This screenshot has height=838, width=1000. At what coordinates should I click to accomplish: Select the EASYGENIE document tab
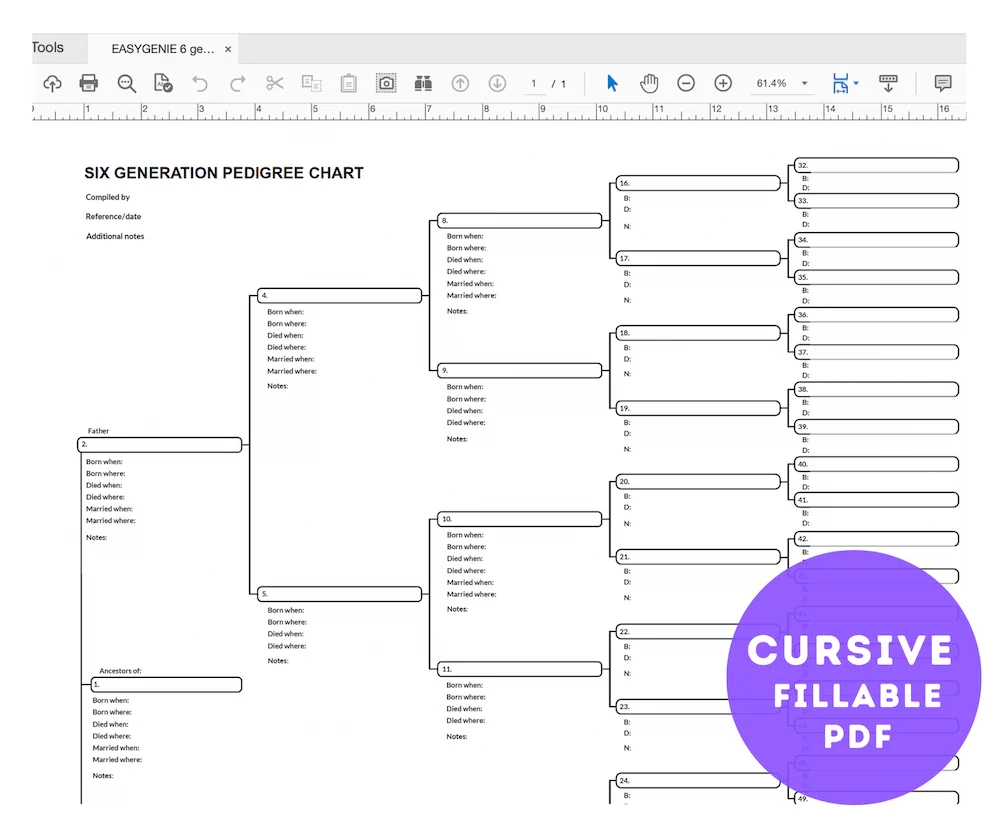coord(160,47)
